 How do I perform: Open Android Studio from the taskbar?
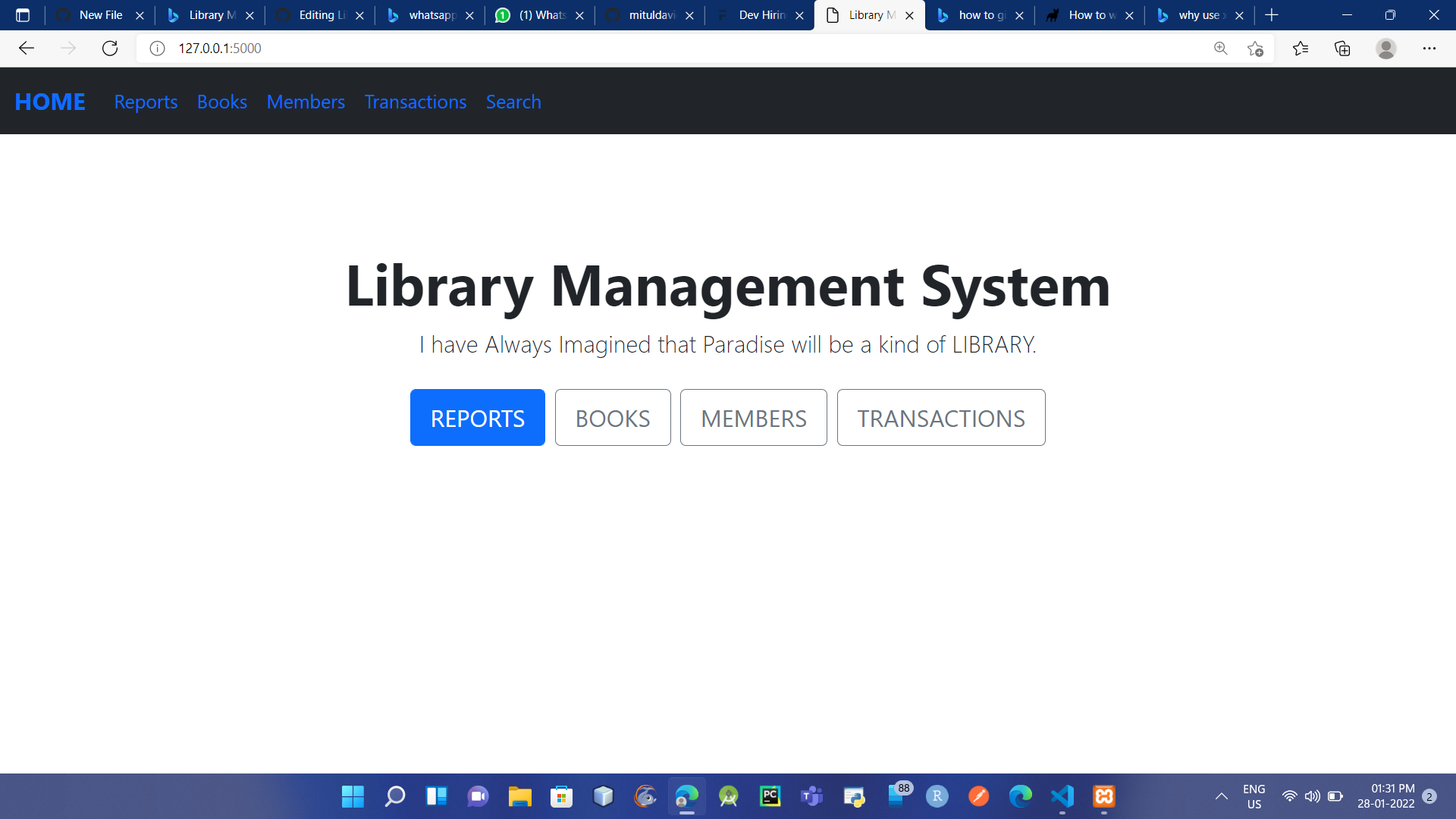point(729,796)
